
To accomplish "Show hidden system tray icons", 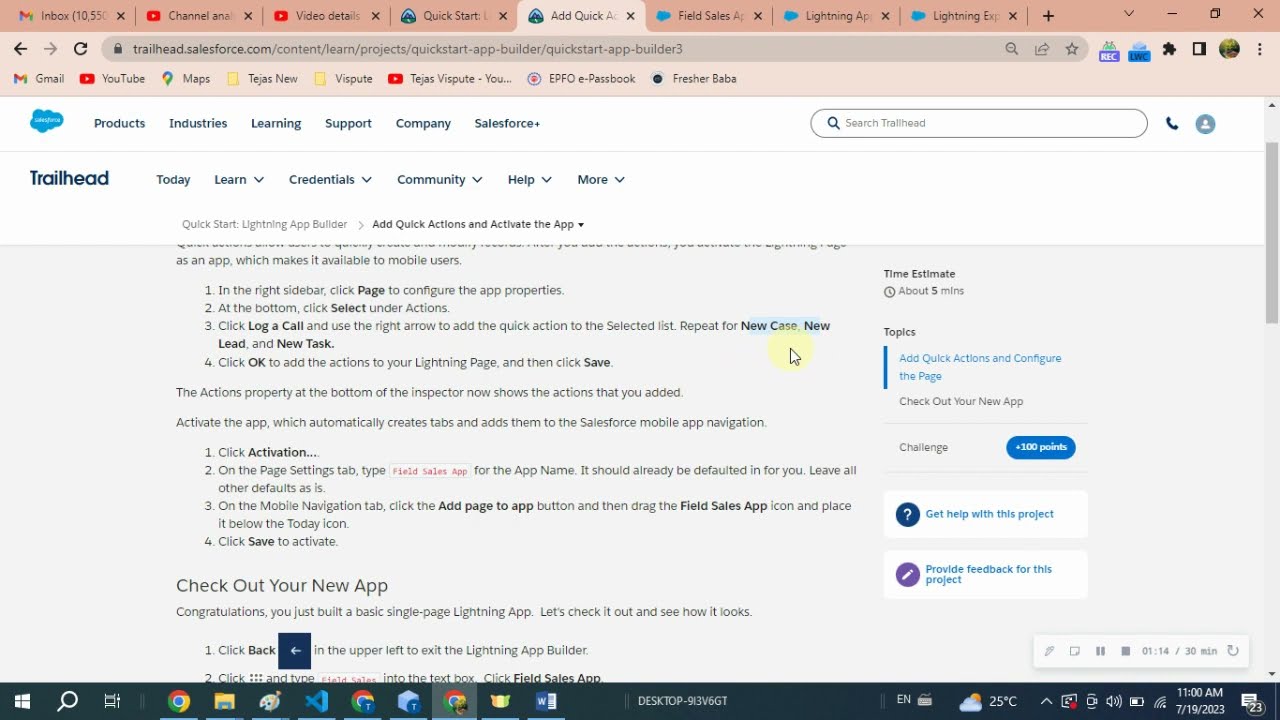I will tap(1046, 701).
